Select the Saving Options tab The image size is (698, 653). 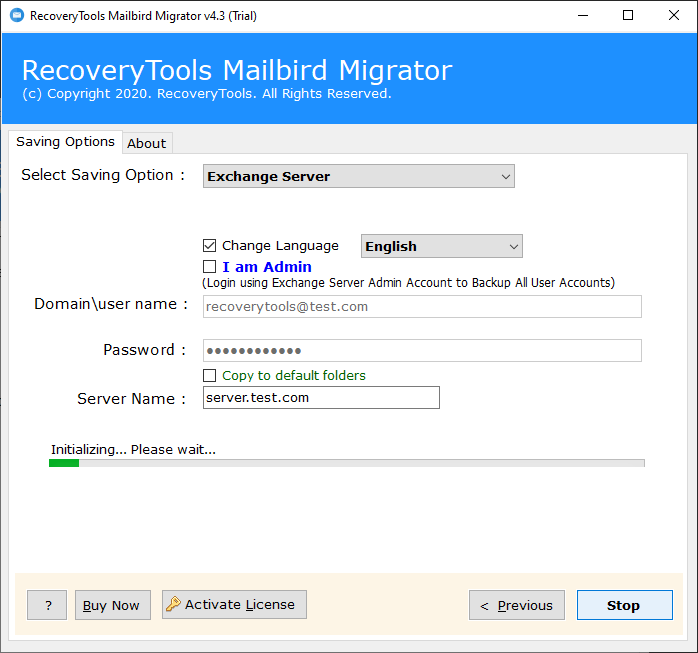(x=65, y=142)
